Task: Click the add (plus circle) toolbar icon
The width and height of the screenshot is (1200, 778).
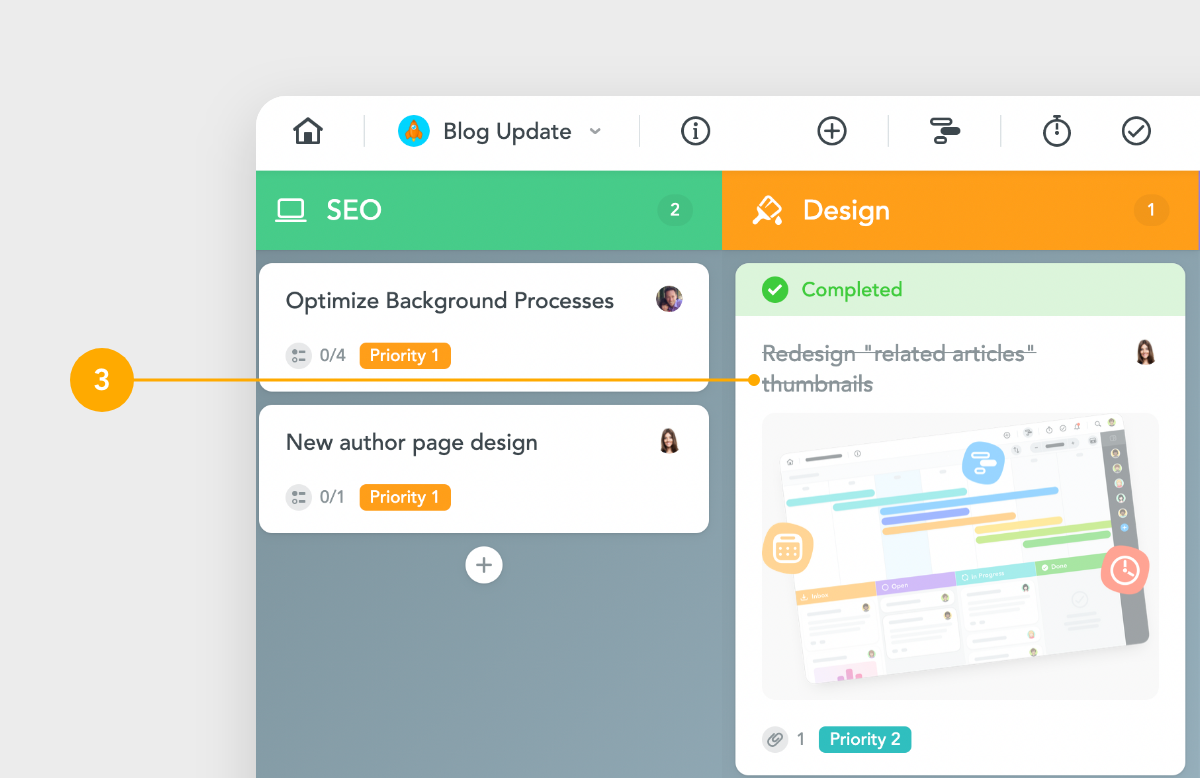Action: [x=832, y=131]
